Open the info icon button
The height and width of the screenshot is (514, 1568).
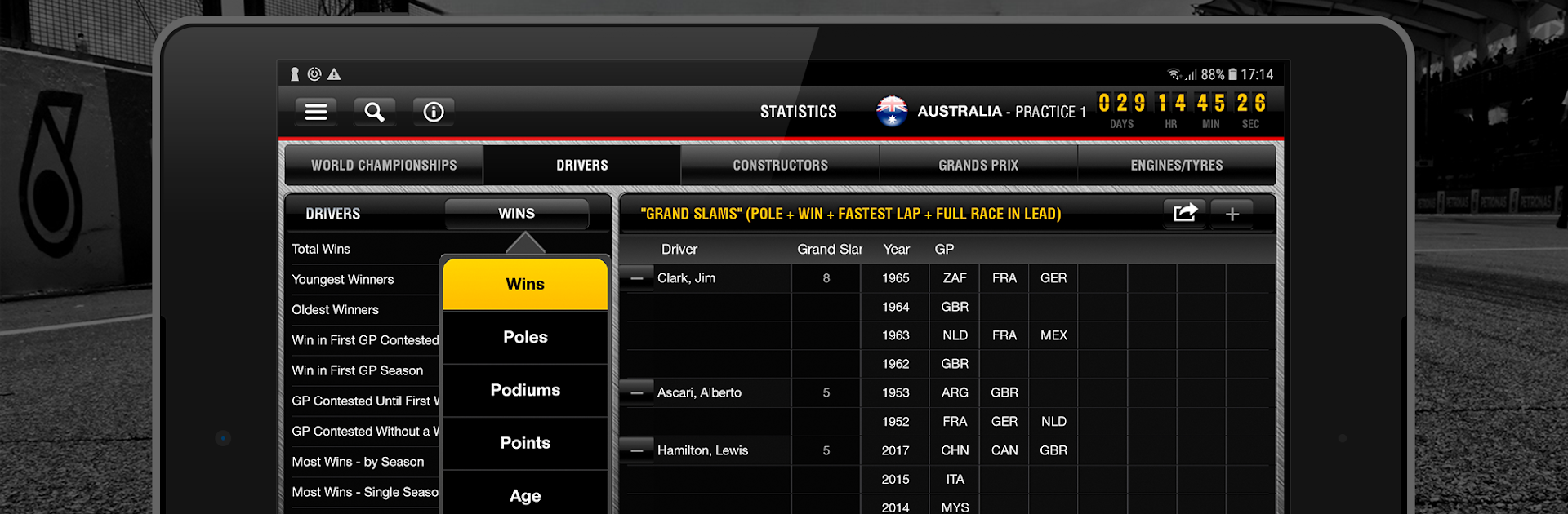tap(433, 112)
